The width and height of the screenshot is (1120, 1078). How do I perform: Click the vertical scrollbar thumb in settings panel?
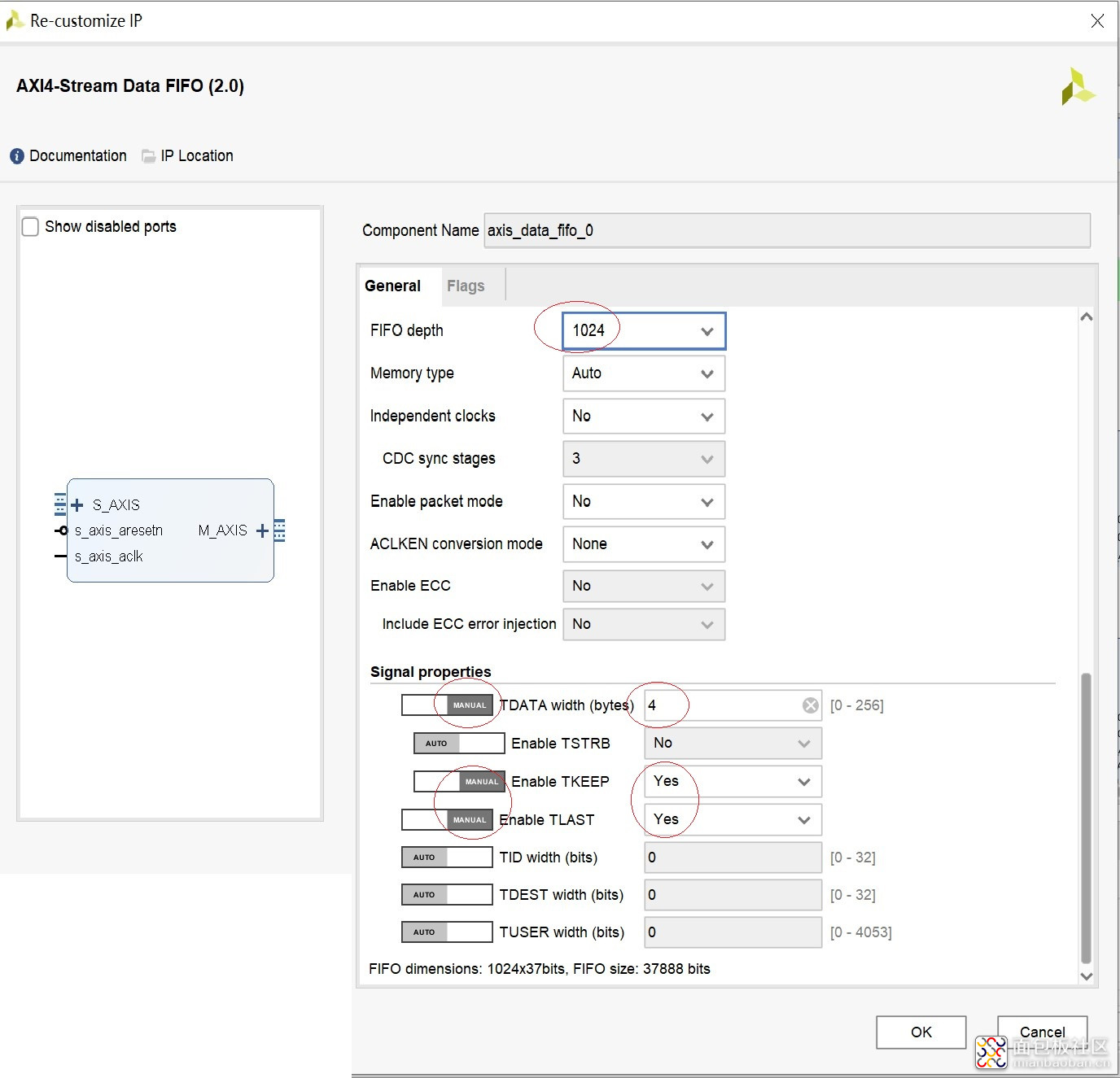click(1086, 818)
